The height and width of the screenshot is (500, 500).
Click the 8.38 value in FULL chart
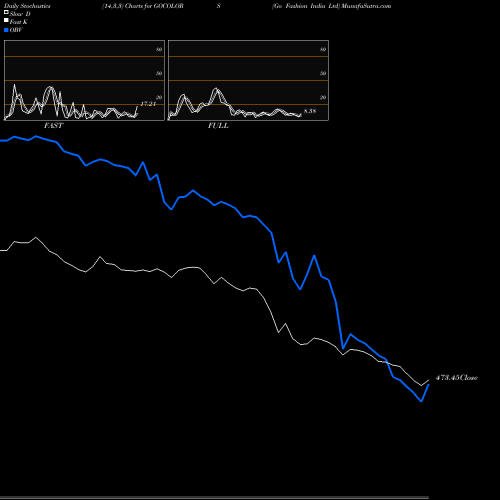[310, 111]
